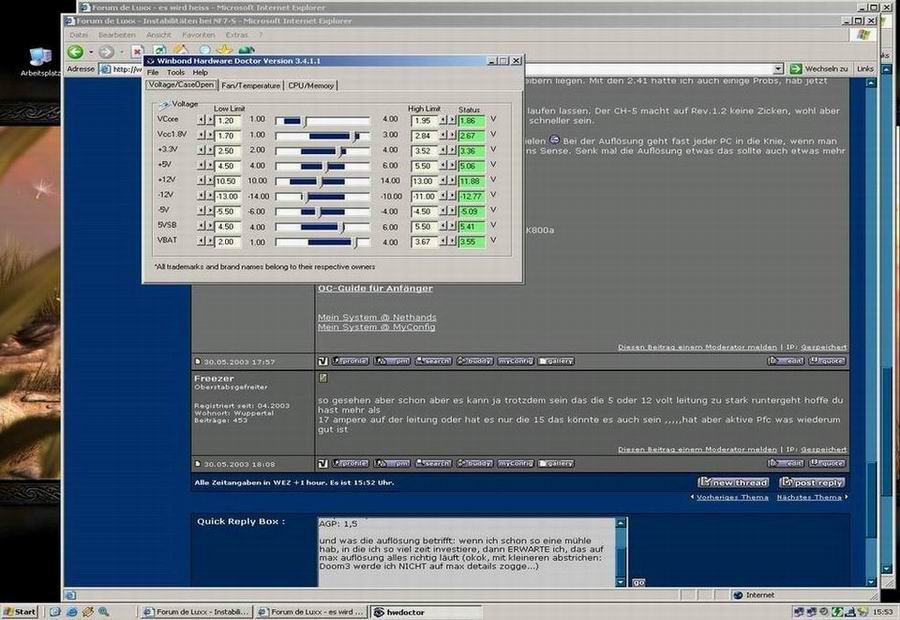Click quote button in the 17:57 post row

(x=827, y=361)
